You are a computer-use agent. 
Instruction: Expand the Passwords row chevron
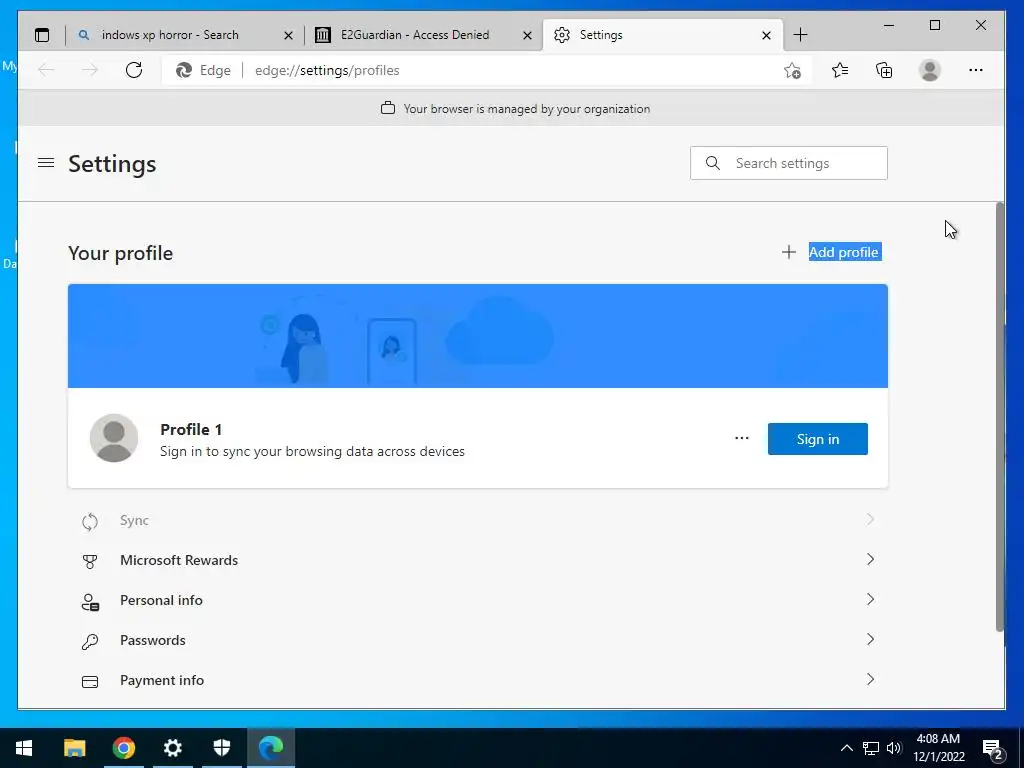pos(870,639)
